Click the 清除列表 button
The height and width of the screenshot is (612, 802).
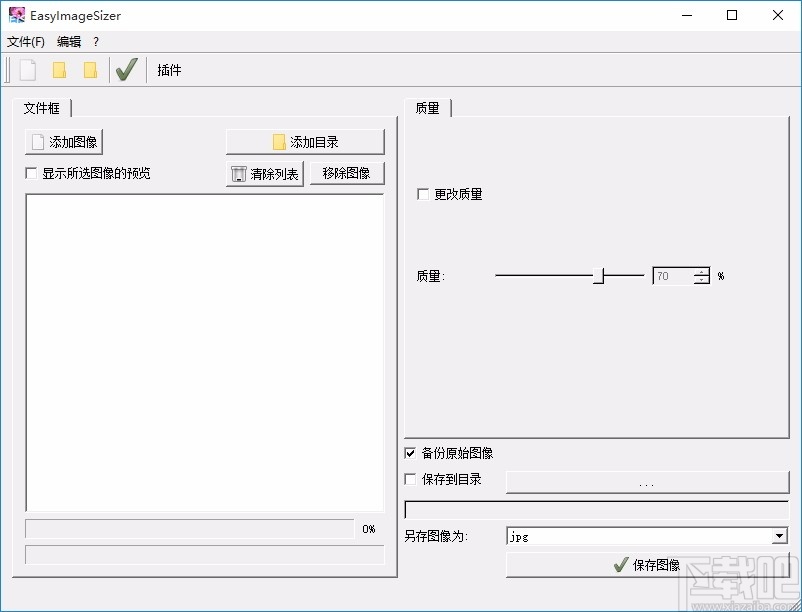264,173
